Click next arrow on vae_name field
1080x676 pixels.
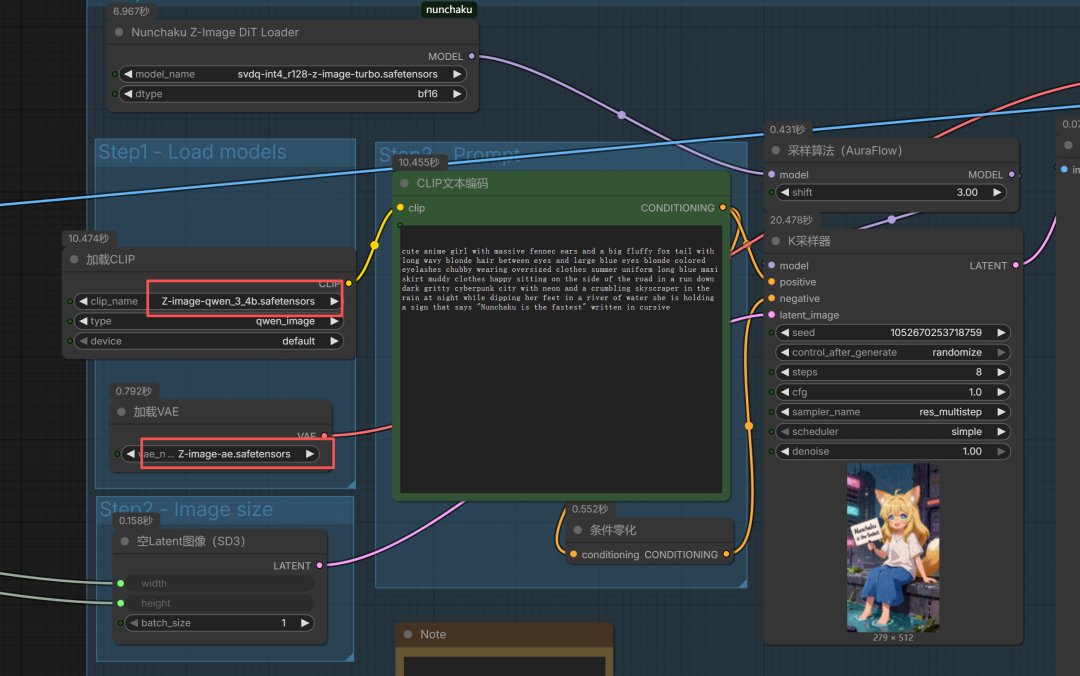(x=310, y=455)
